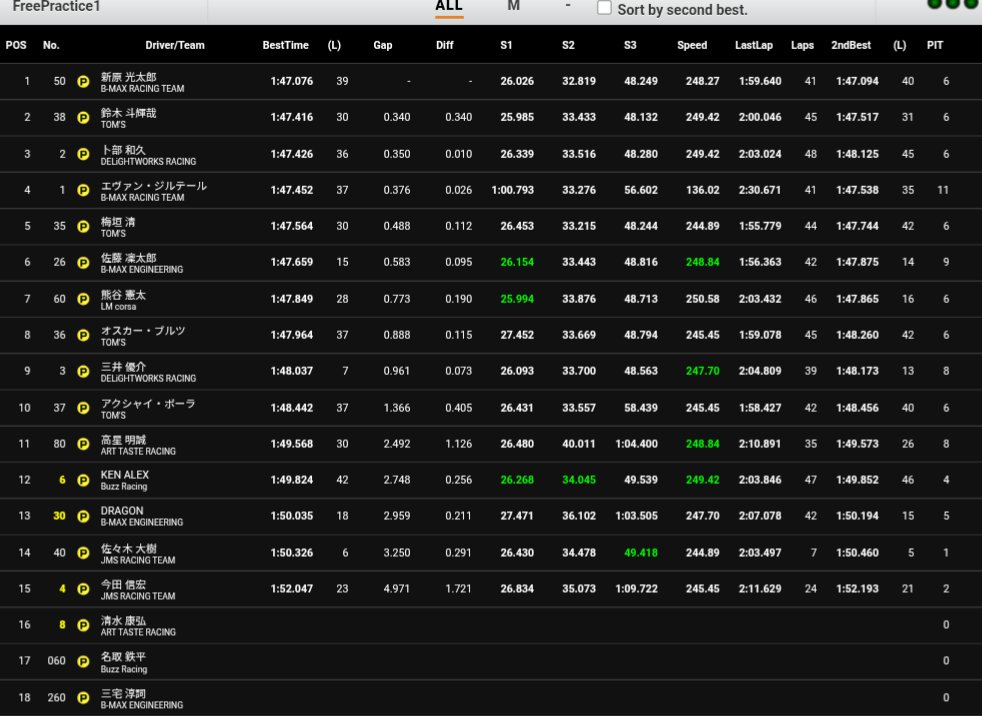
Task: Click last lap 1:55.779
Action: pyautogui.click(x=760, y=226)
